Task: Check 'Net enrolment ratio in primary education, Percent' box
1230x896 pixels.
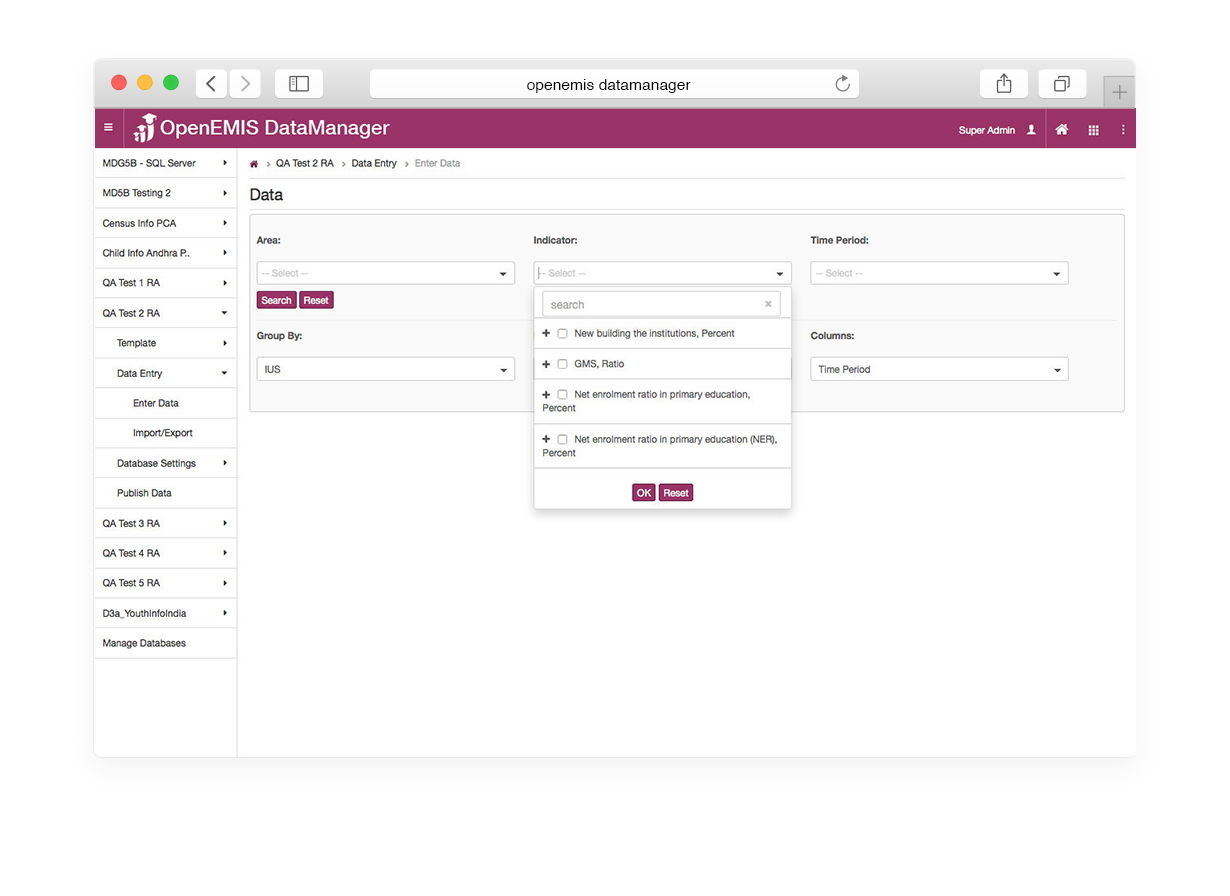Action: click(562, 394)
